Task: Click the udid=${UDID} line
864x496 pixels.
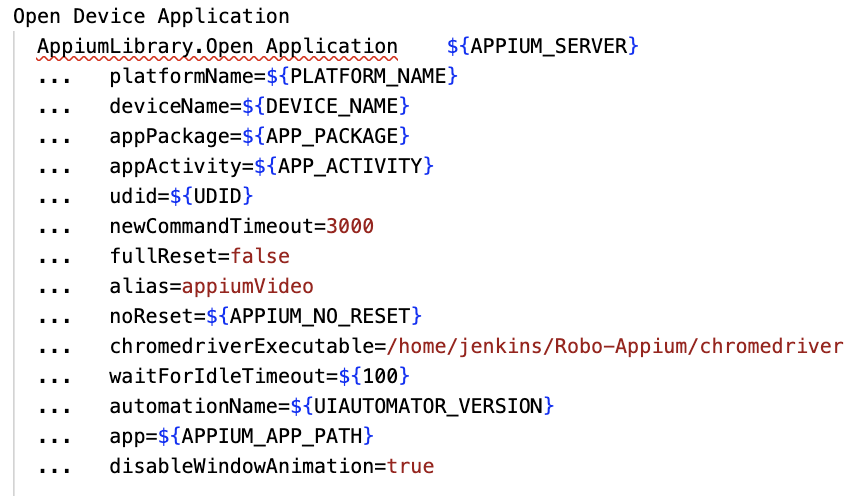Action: pos(181,196)
